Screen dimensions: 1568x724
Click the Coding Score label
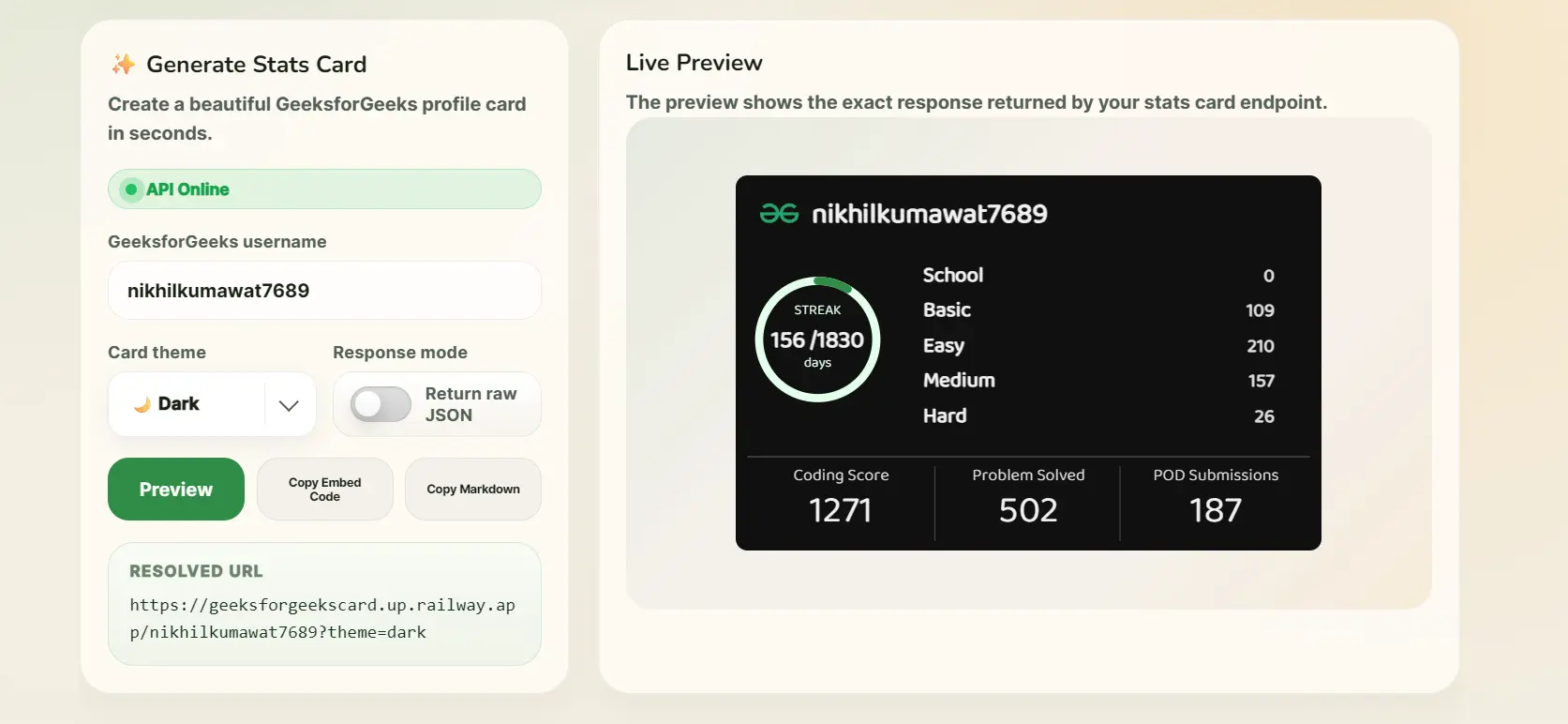841,475
